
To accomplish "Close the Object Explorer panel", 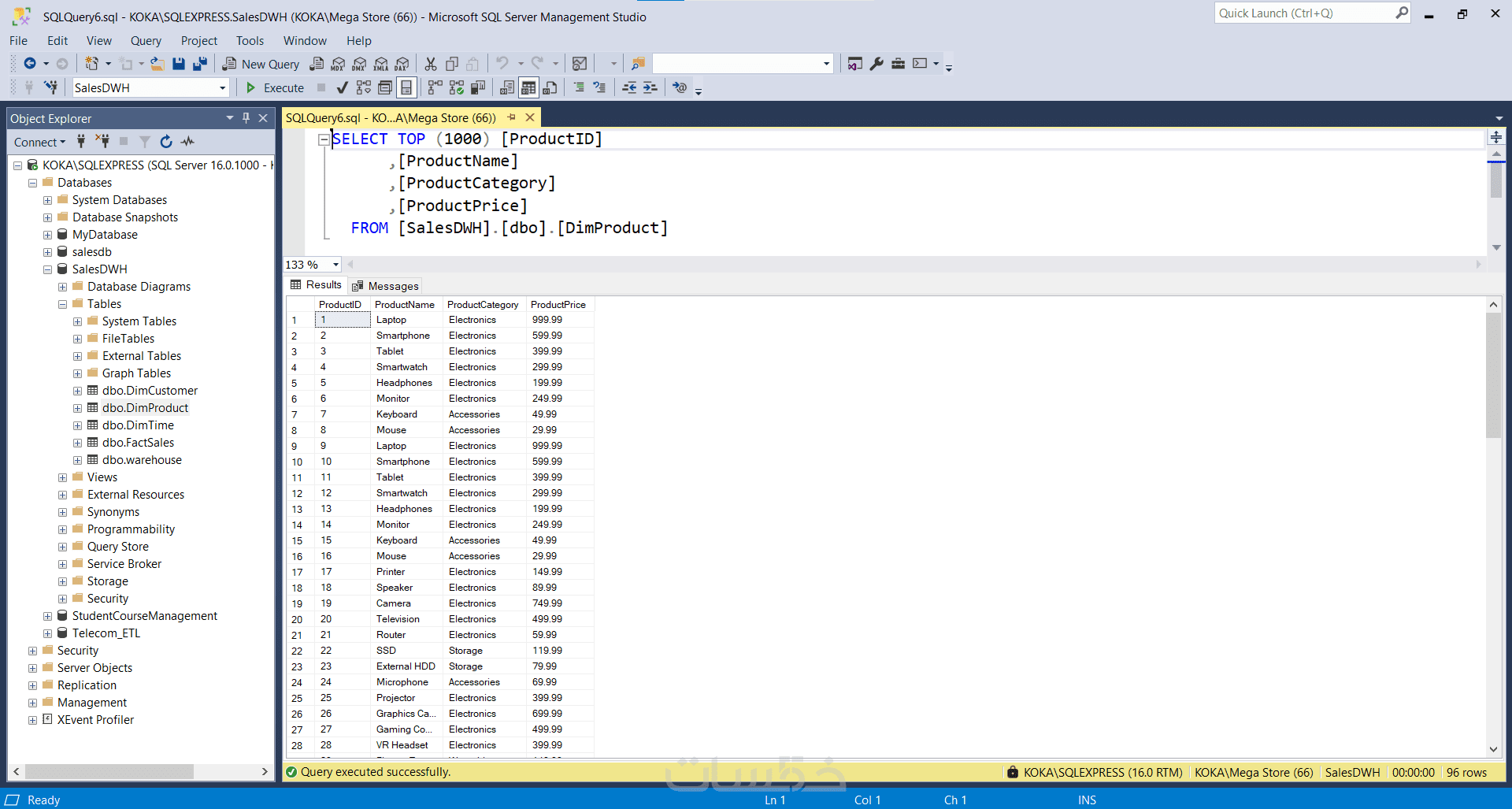I will (263, 118).
